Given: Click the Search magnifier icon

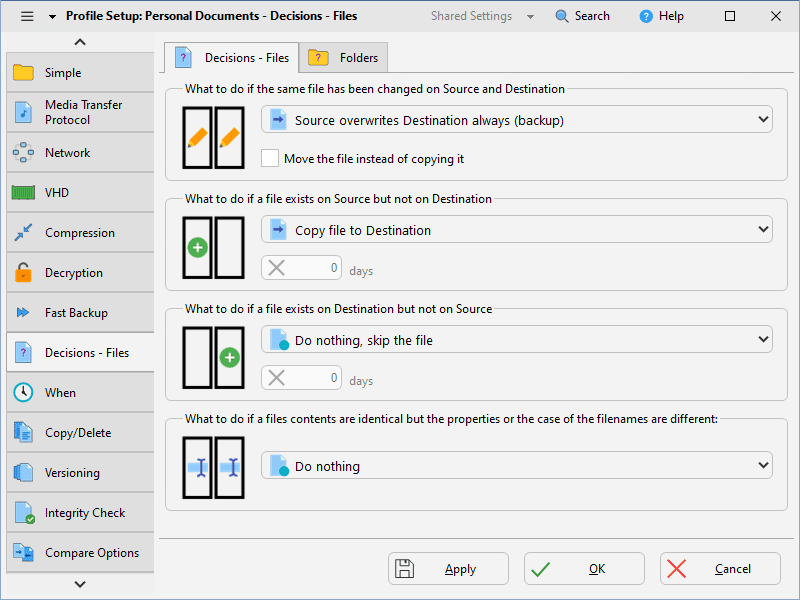Looking at the screenshot, I should 562,16.
